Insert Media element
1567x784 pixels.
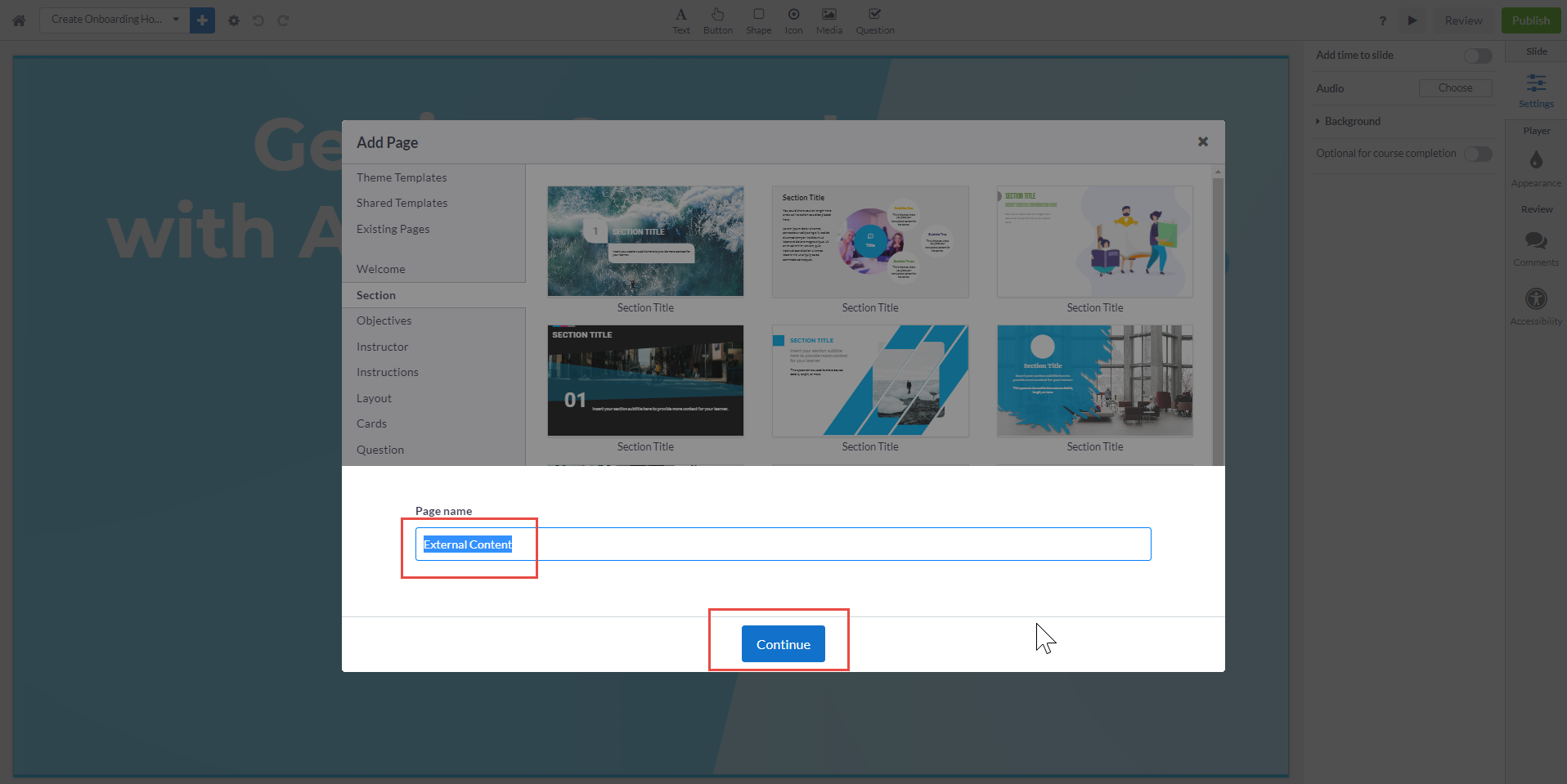click(x=829, y=20)
